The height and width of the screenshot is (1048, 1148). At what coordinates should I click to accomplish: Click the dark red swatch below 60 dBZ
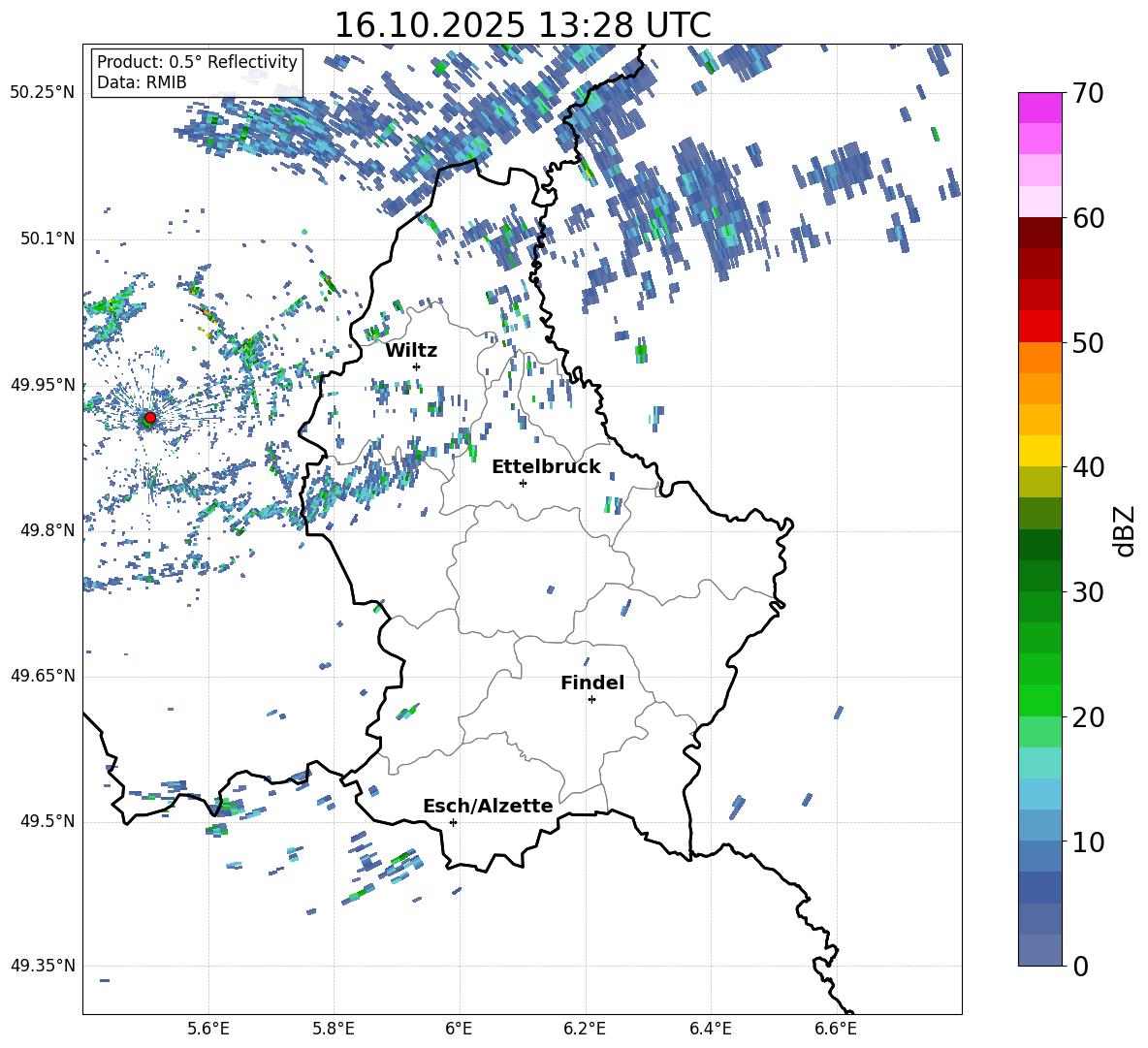1039,233
